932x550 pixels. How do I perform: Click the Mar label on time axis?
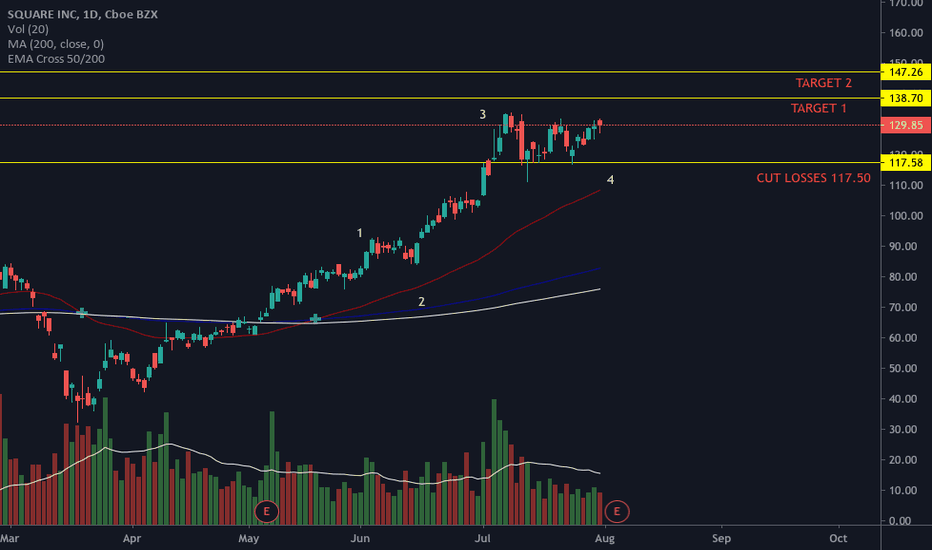click(10, 539)
